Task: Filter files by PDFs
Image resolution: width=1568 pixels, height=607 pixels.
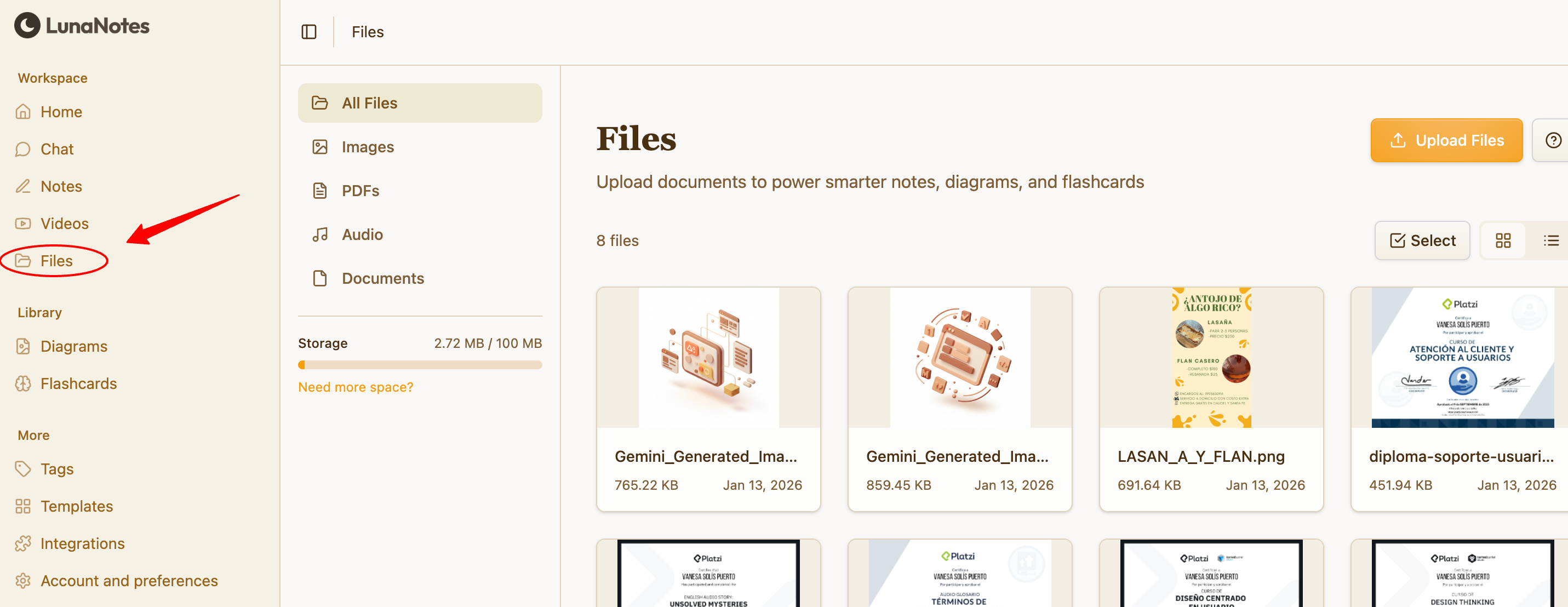Action: [x=360, y=191]
